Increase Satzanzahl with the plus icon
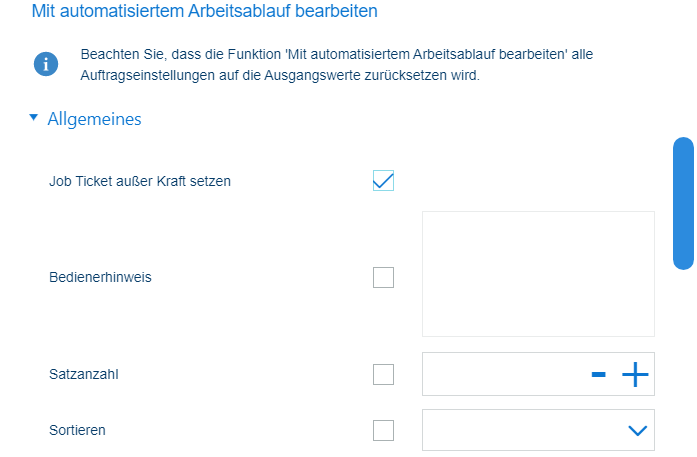 click(635, 375)
